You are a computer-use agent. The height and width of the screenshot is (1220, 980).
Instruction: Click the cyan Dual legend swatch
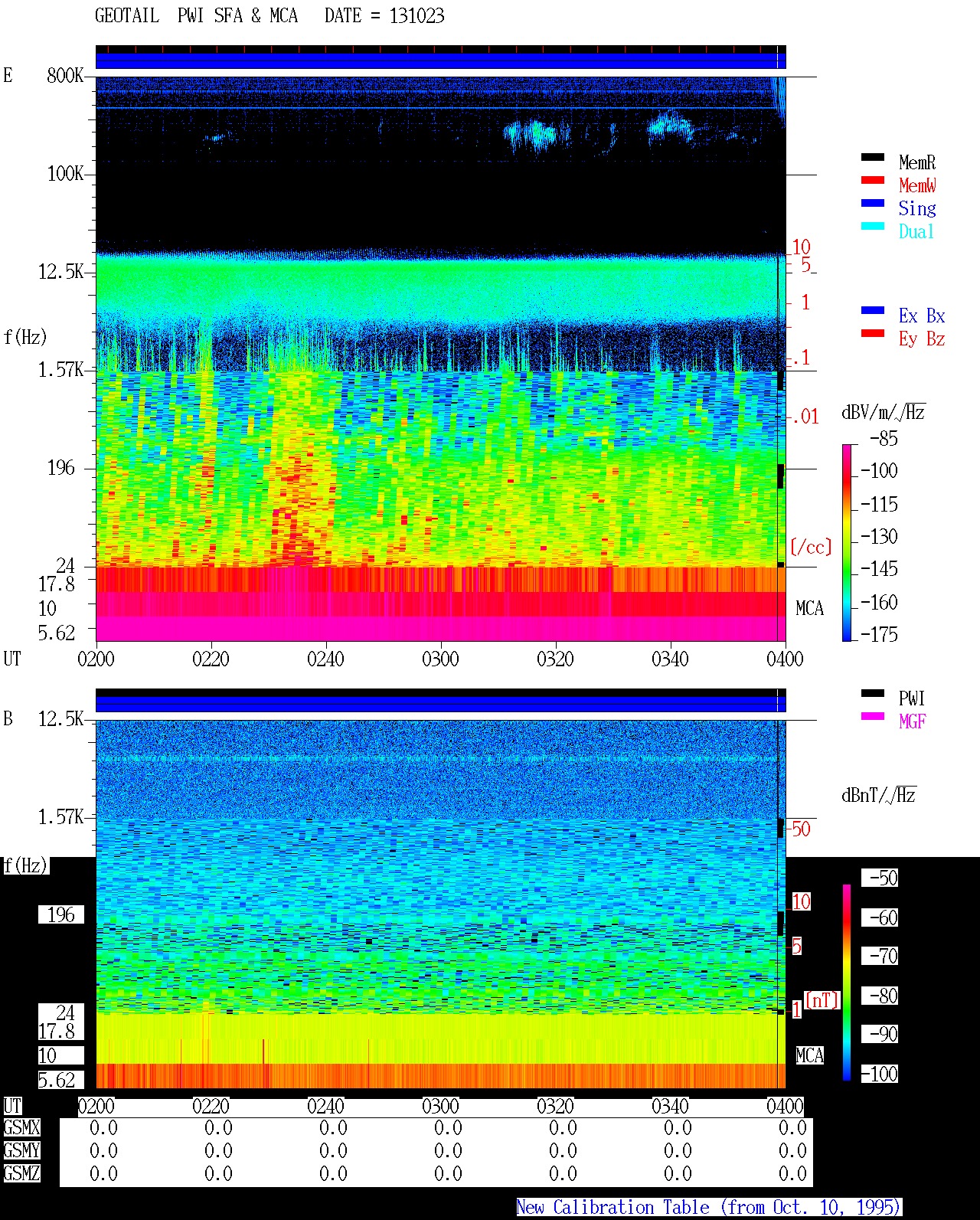pyautogui.click(x=873, y=227)
